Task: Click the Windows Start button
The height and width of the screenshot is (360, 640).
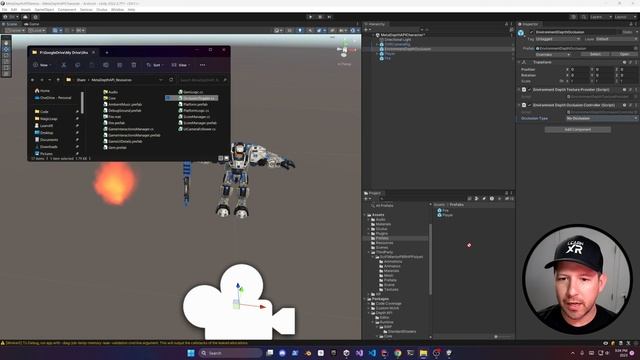Action: [x=191, y=353]
